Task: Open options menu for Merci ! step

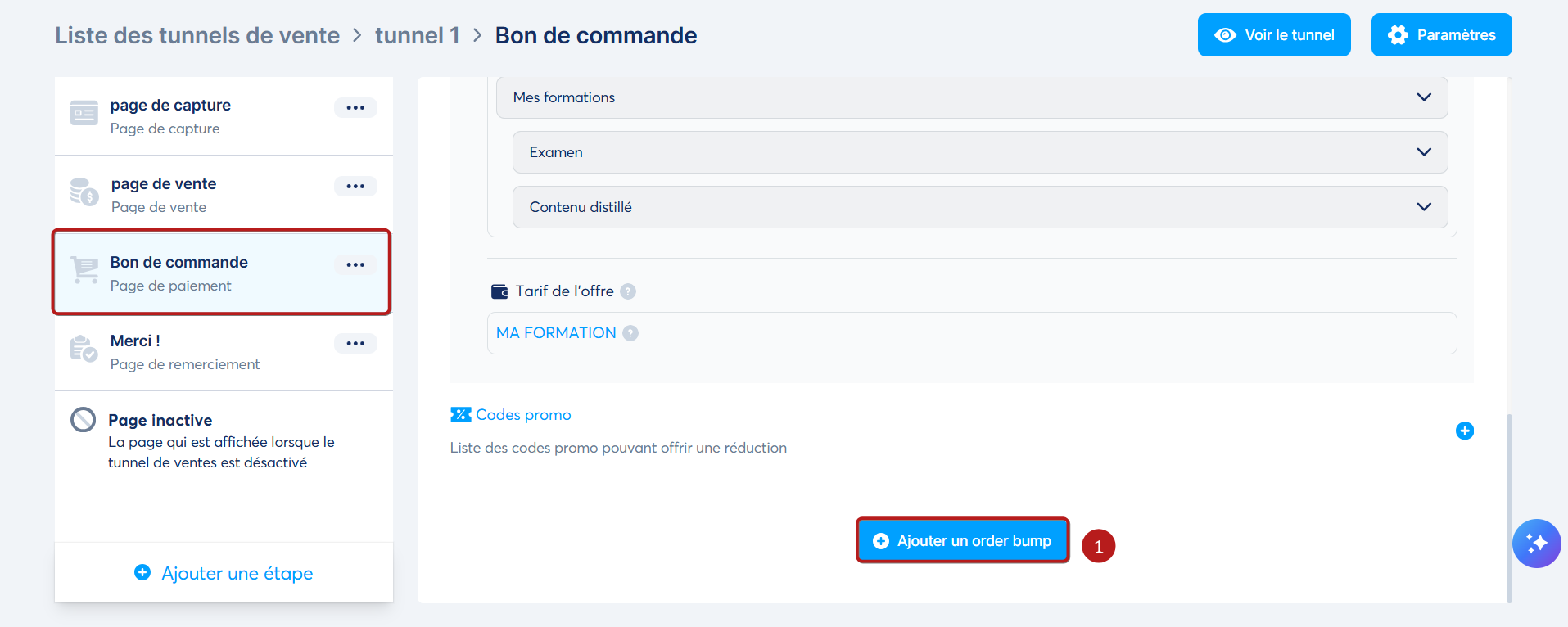Action: tap(355, 344)
